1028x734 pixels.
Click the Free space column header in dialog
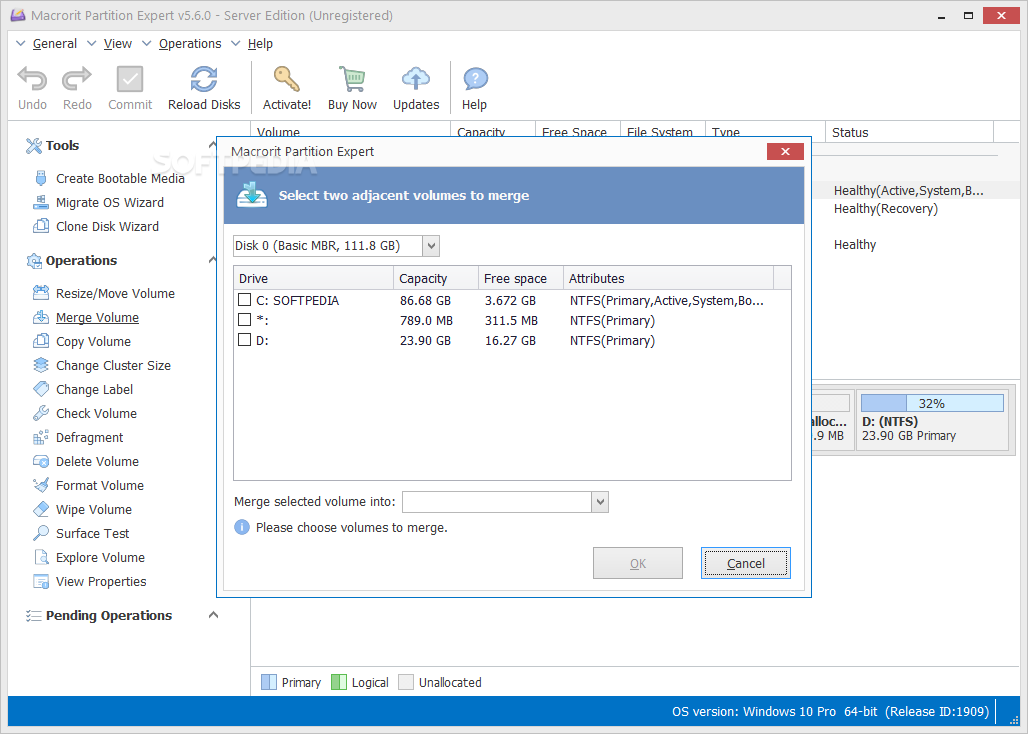[521, 279]
